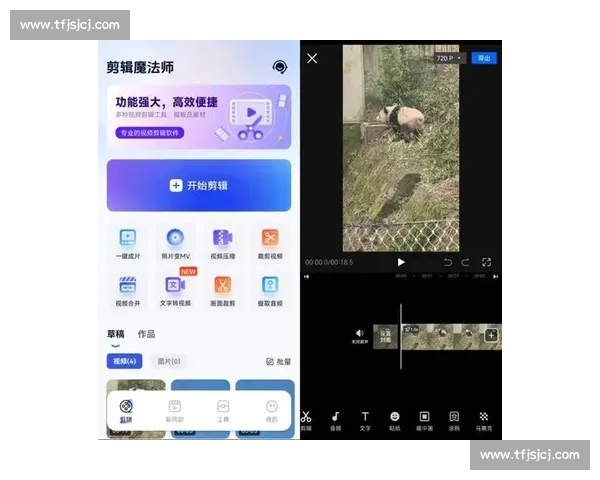The image size is (600, 480).
Task: Go to the 剪辑 bottom navigation tab
Action: coord(126,411)
